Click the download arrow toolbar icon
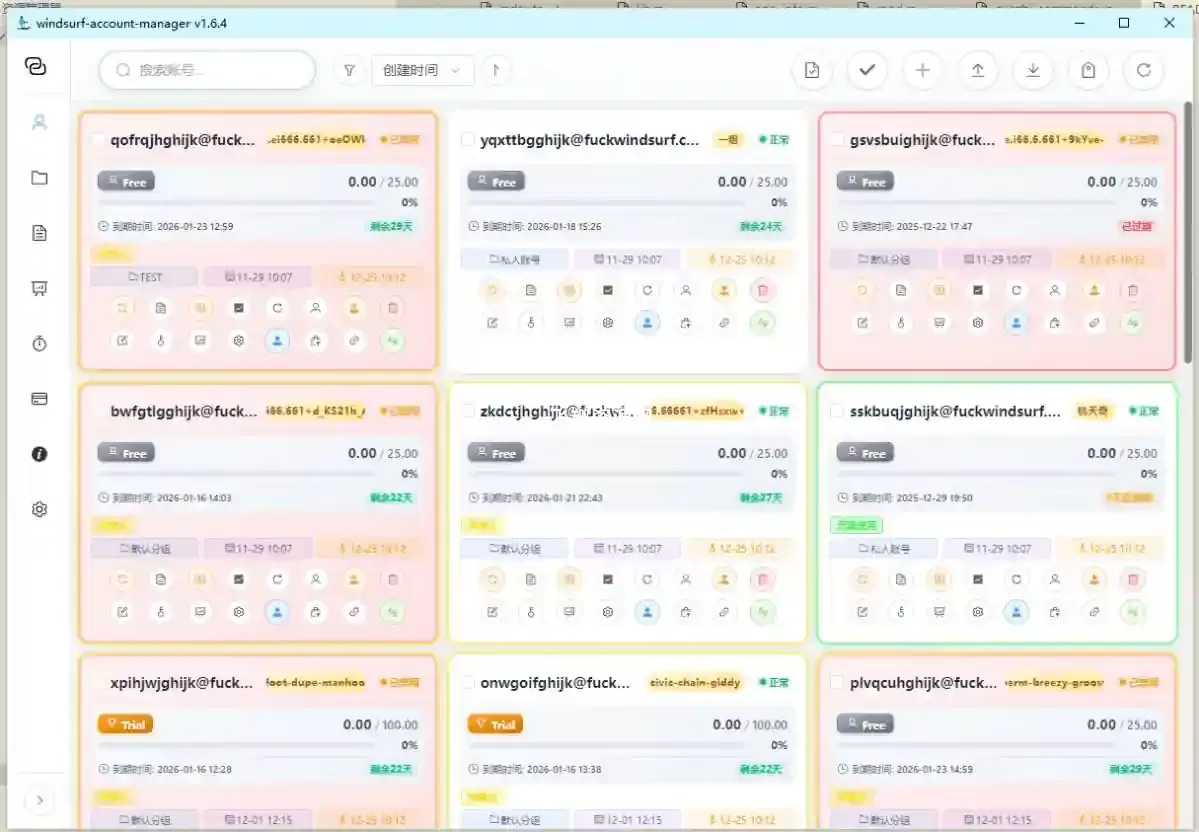 pyautogui.click(x=1033, y=70)
